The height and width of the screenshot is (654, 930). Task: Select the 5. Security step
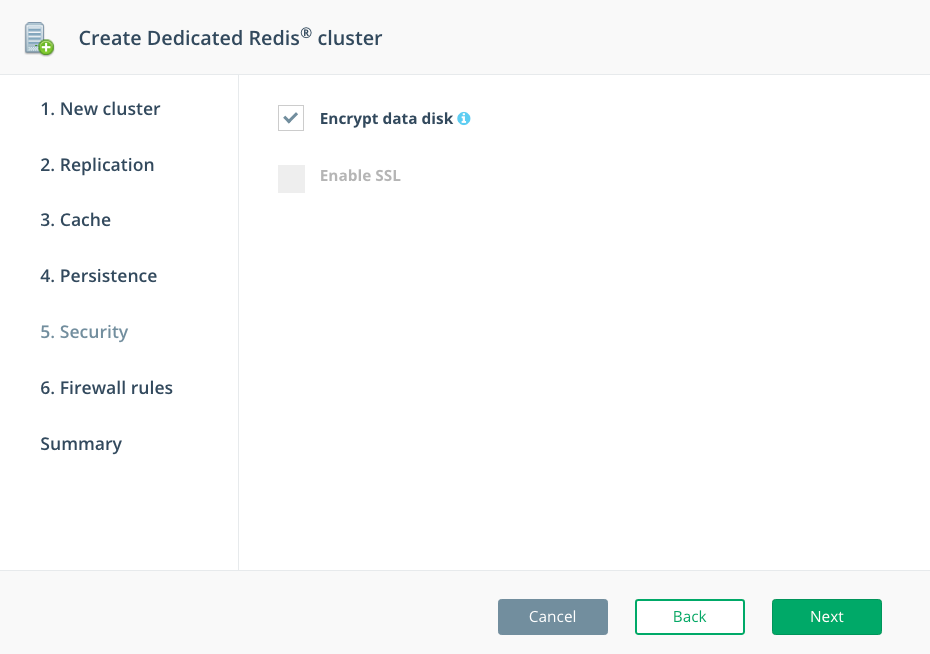pos(84,332)
